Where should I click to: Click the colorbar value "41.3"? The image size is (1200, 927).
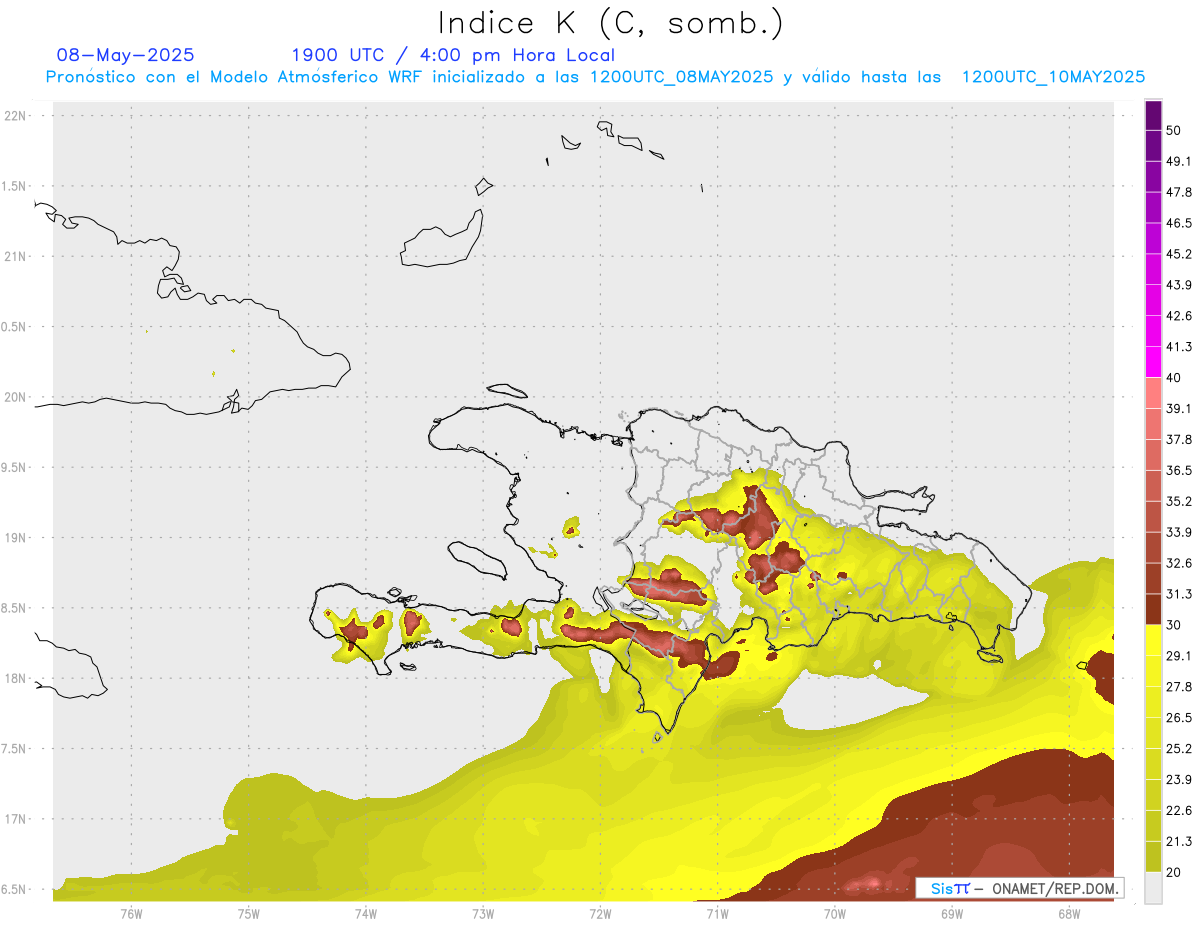1179,348
